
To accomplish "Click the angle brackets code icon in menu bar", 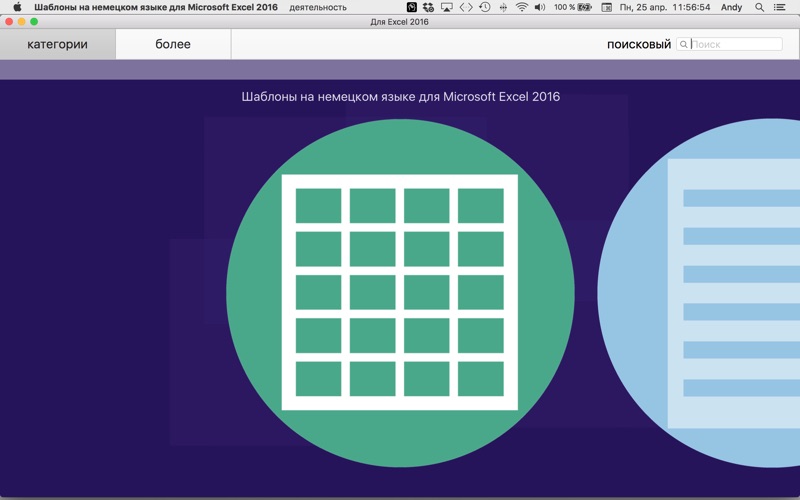I will point(466,7).
